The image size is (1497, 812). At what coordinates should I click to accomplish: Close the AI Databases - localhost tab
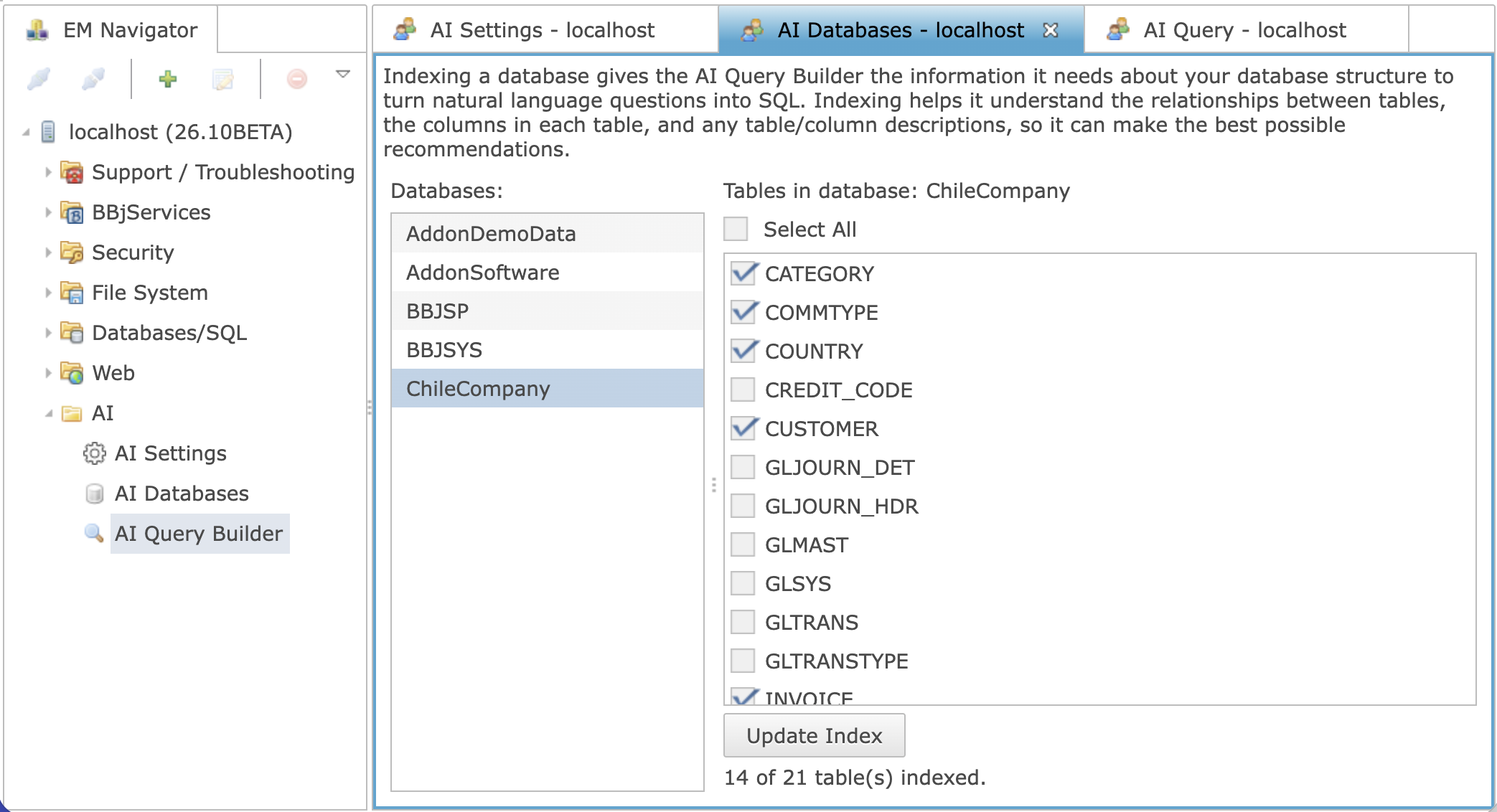1051,30
